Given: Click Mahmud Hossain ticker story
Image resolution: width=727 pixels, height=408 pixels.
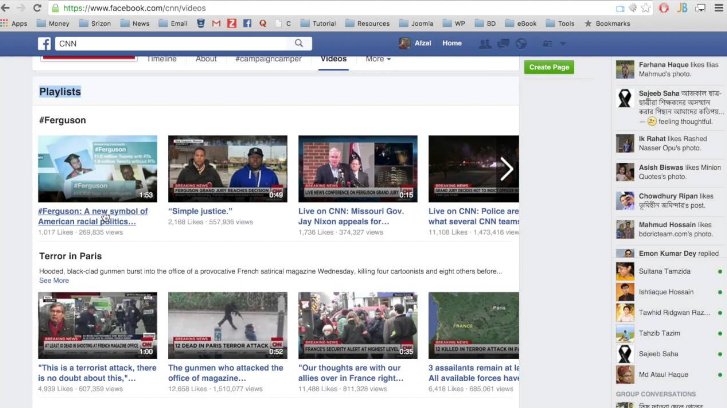Looking at the screenshot, I should tap(669, 229).
